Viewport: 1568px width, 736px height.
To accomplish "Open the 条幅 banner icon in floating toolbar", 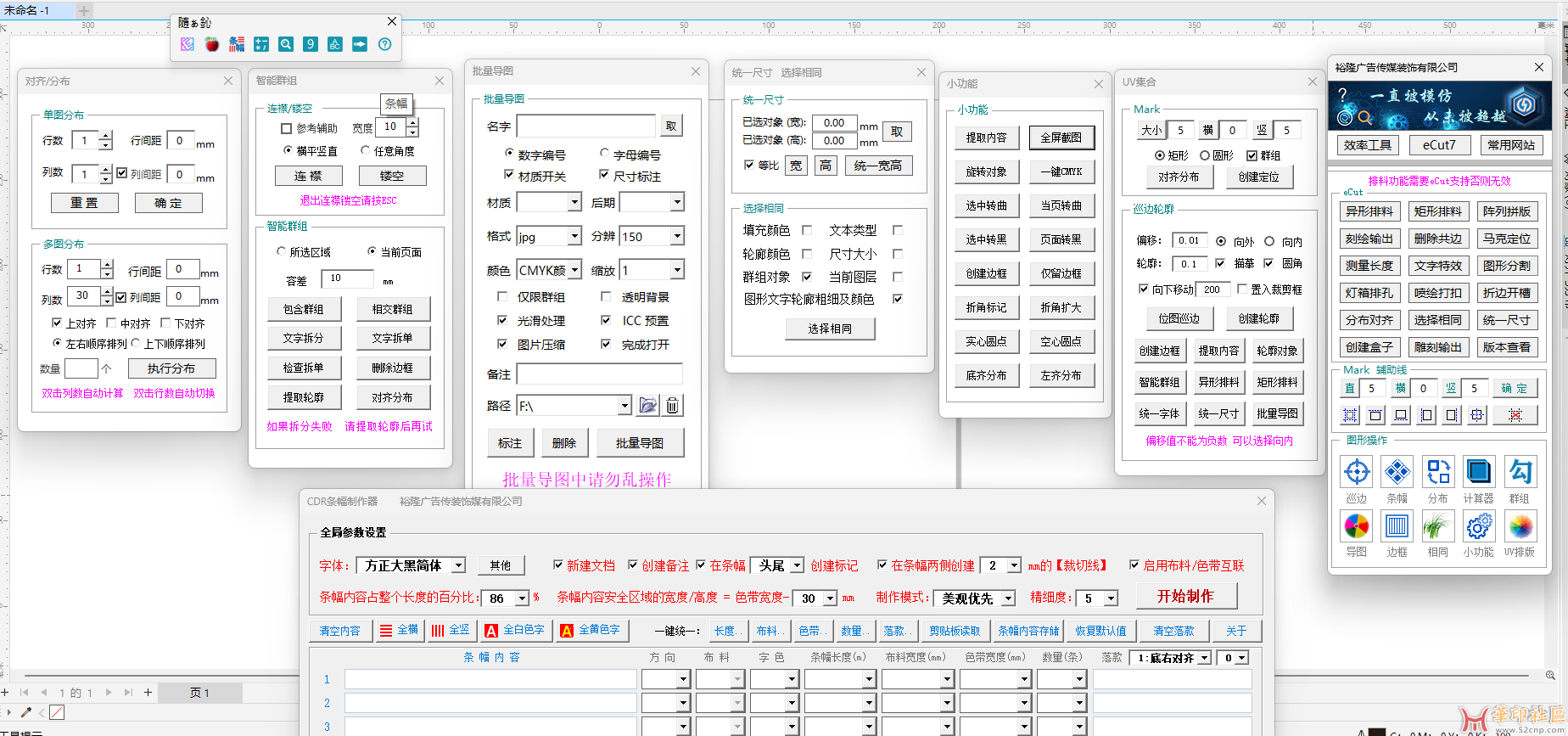I will tap(237, 44).
